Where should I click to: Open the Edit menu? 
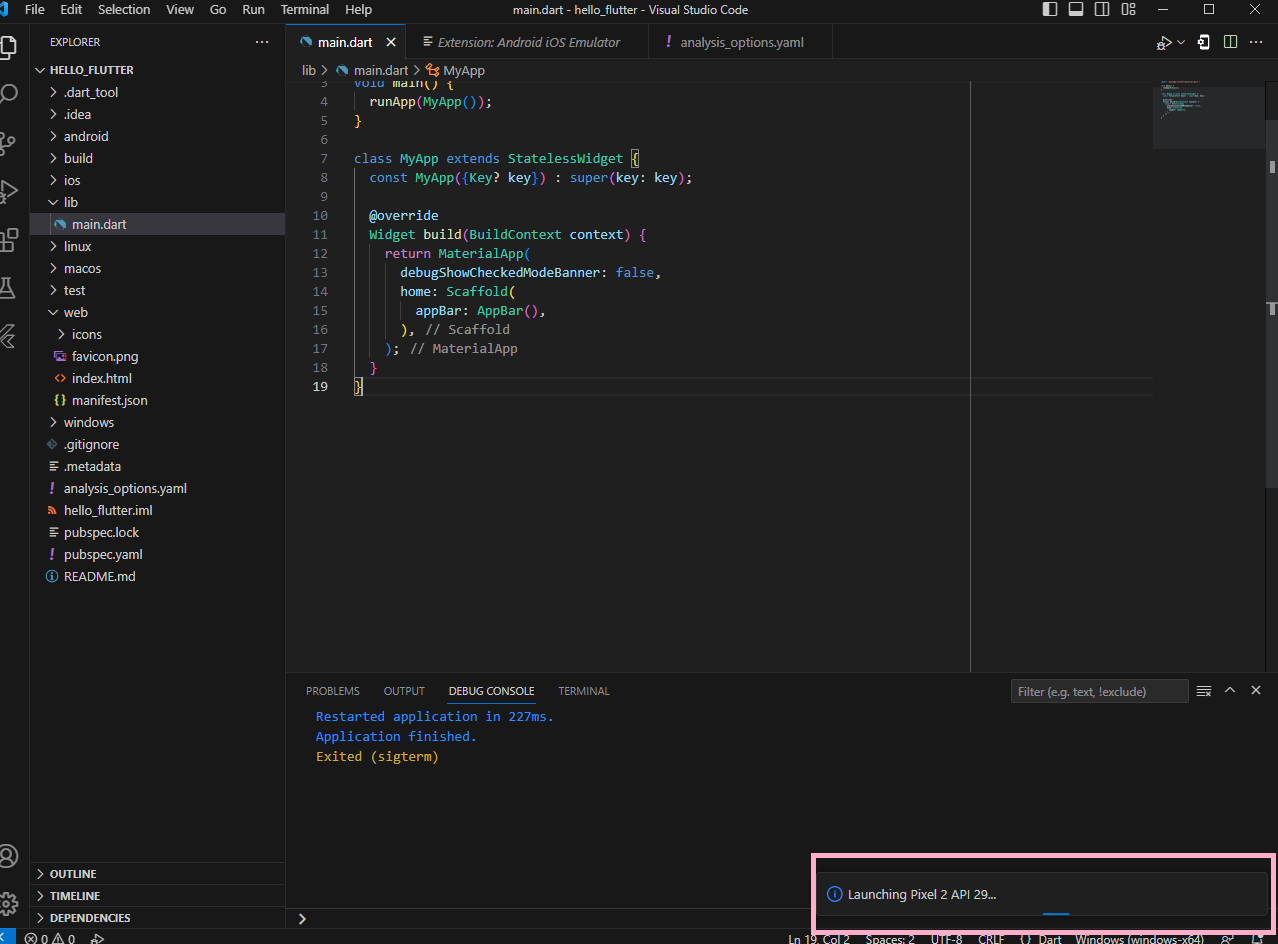(71, 9)
